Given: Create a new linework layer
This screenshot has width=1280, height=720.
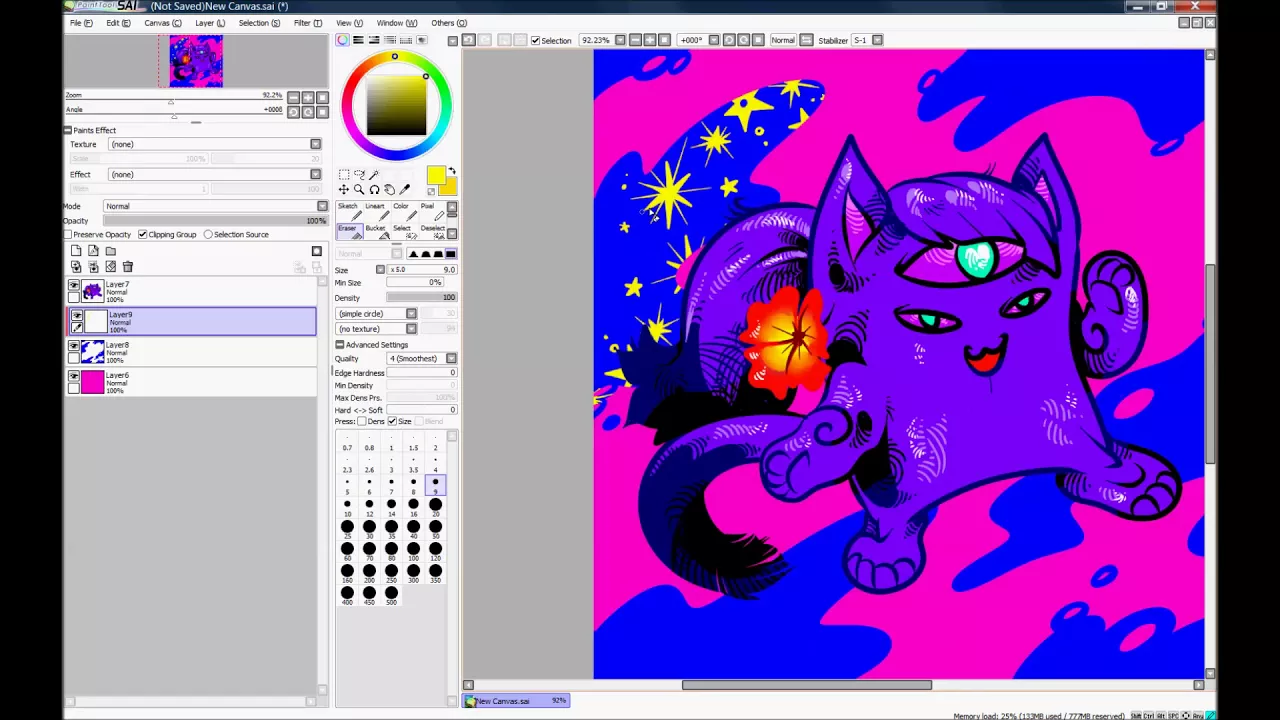Looking at the screenshot, I should tap(93, 251).
